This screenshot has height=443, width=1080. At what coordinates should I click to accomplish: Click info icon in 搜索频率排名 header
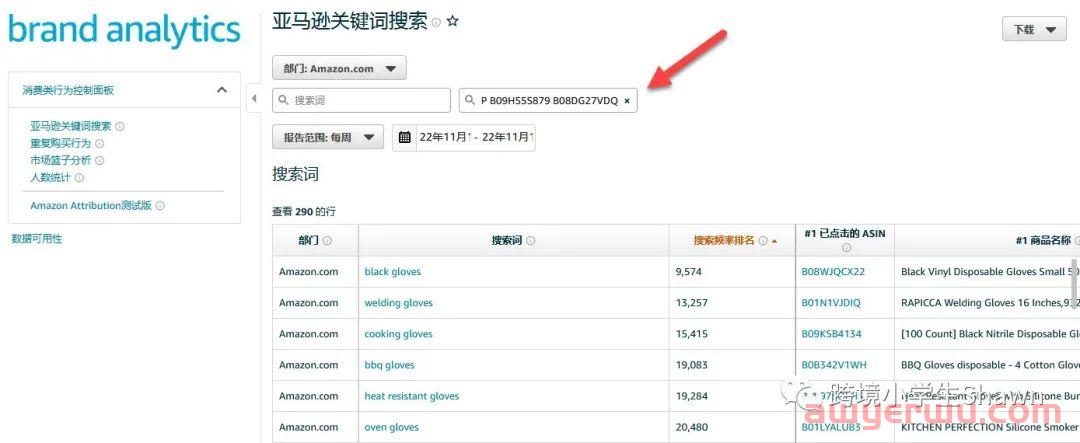762,241
